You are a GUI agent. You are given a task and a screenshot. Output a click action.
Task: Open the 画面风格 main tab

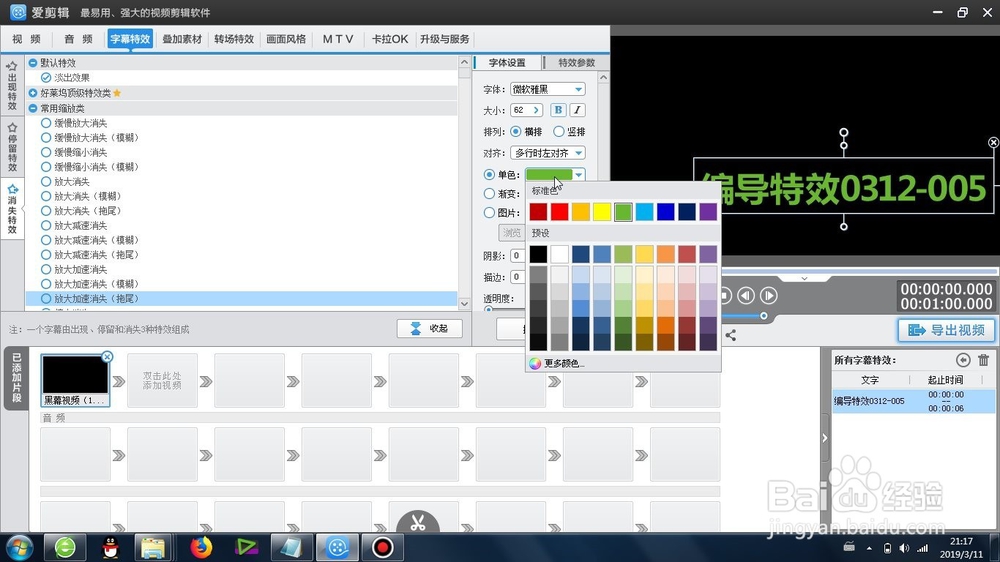pyautogui.click(x=286, y=39)
